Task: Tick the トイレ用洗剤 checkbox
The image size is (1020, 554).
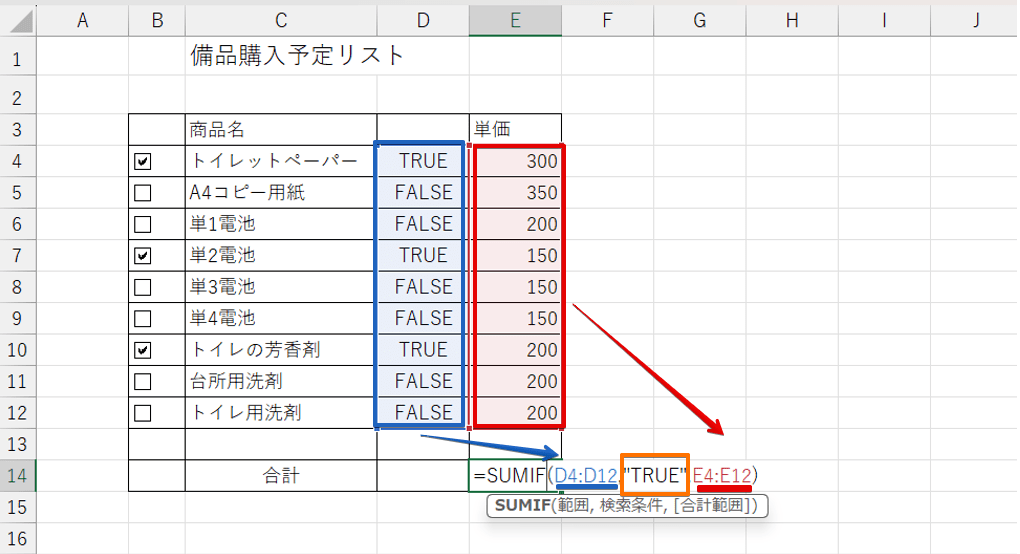Action: [x=142, y=413]
